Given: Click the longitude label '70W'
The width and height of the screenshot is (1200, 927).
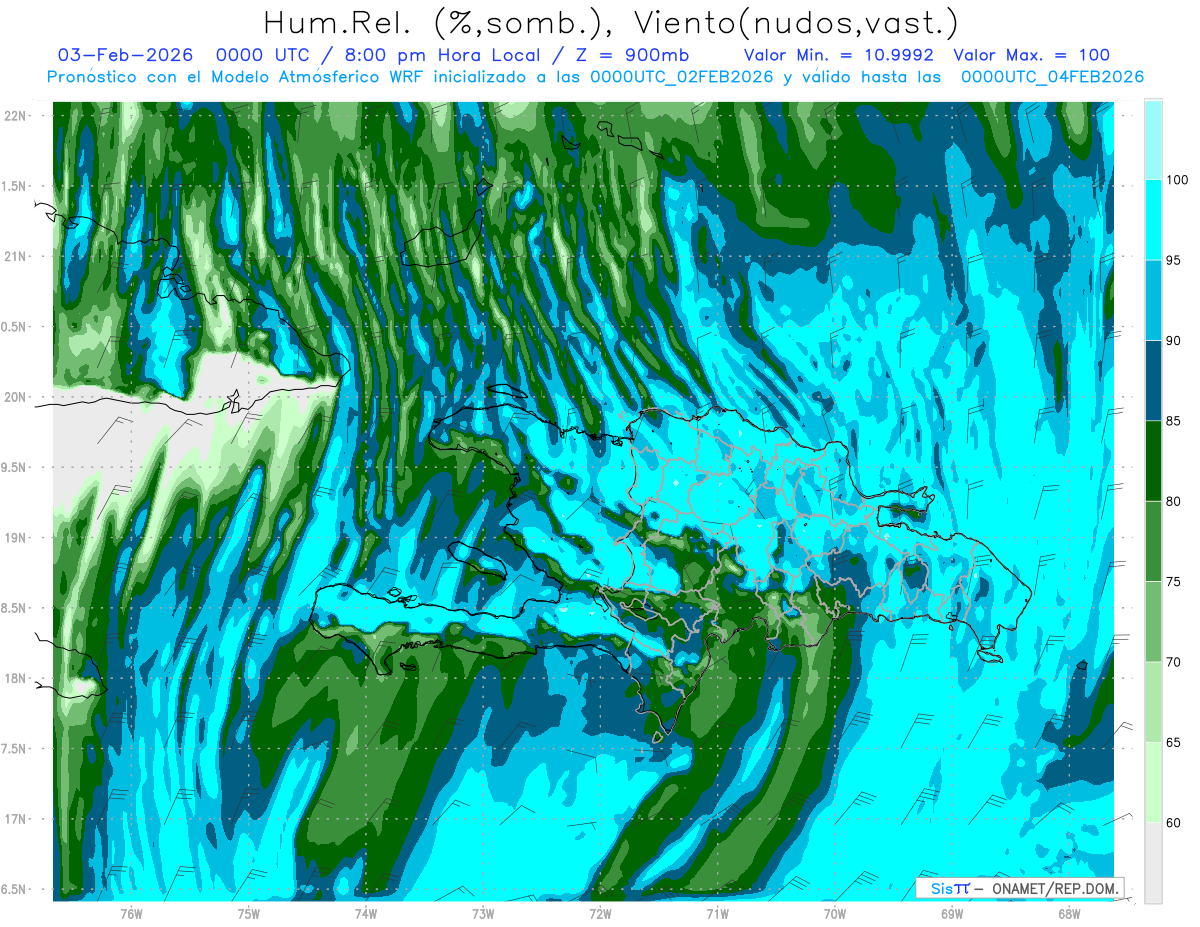Looking at the screenshot, I should pyautogui.click(x=835, y=914).
